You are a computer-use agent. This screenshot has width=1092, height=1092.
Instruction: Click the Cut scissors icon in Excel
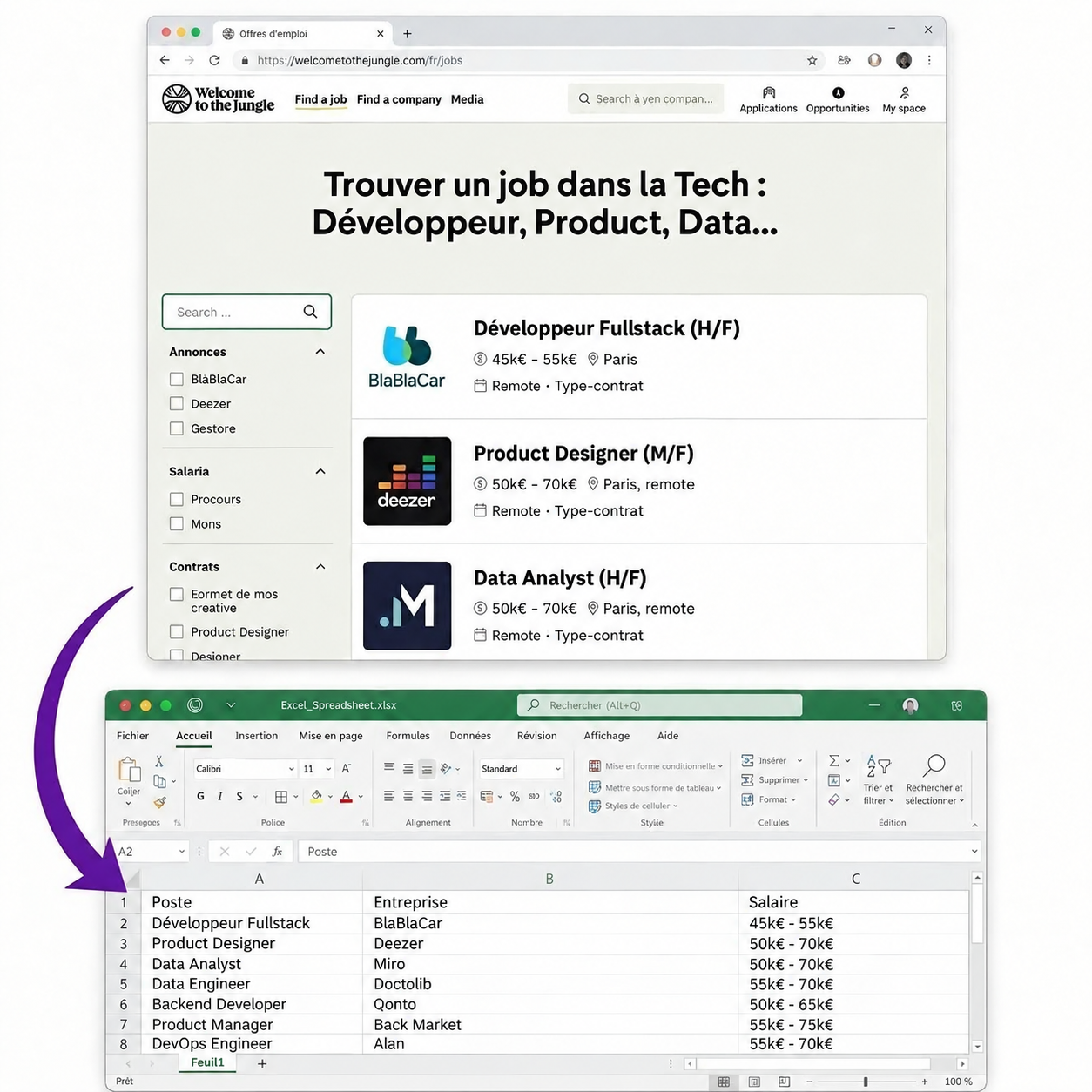tap(158, 762)
